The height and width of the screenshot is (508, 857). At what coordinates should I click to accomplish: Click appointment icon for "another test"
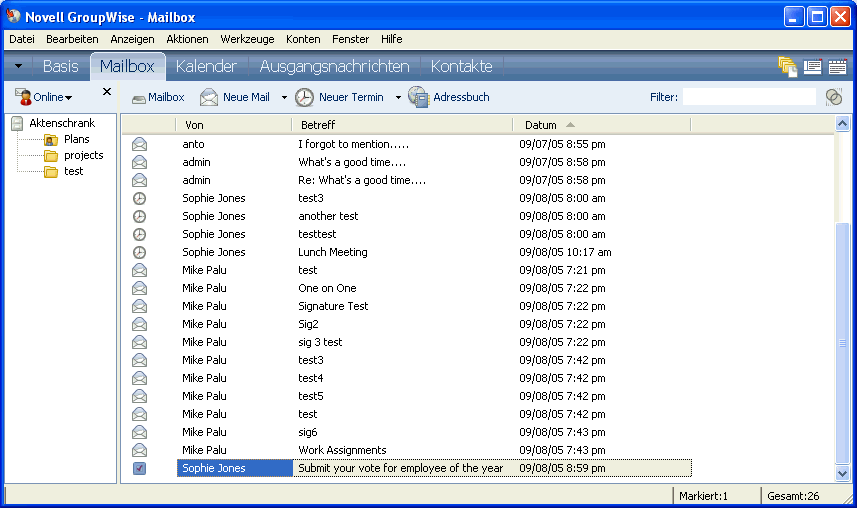click(x=139, y=217)
